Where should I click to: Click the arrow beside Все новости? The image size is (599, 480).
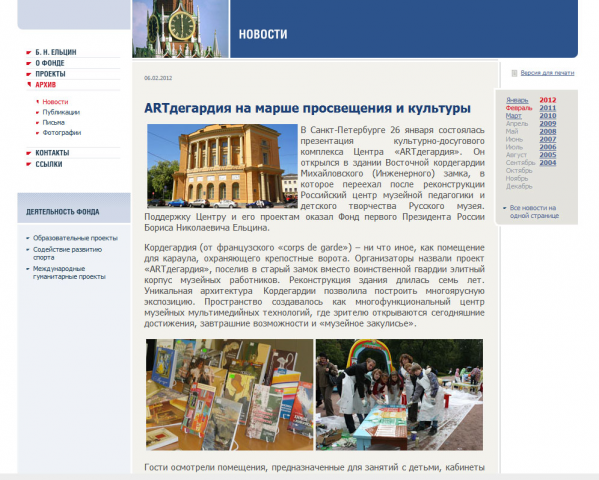coord(505,208)
